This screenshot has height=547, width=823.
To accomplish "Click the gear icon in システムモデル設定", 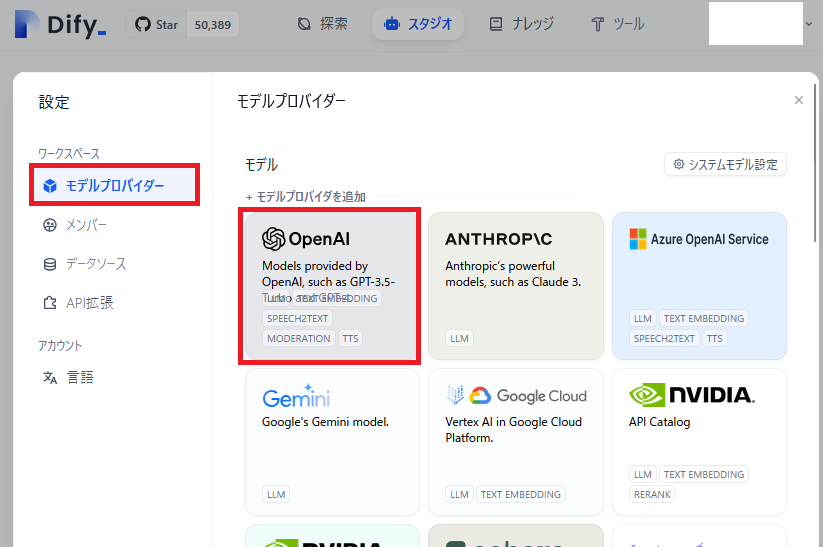I will point(679,164).
